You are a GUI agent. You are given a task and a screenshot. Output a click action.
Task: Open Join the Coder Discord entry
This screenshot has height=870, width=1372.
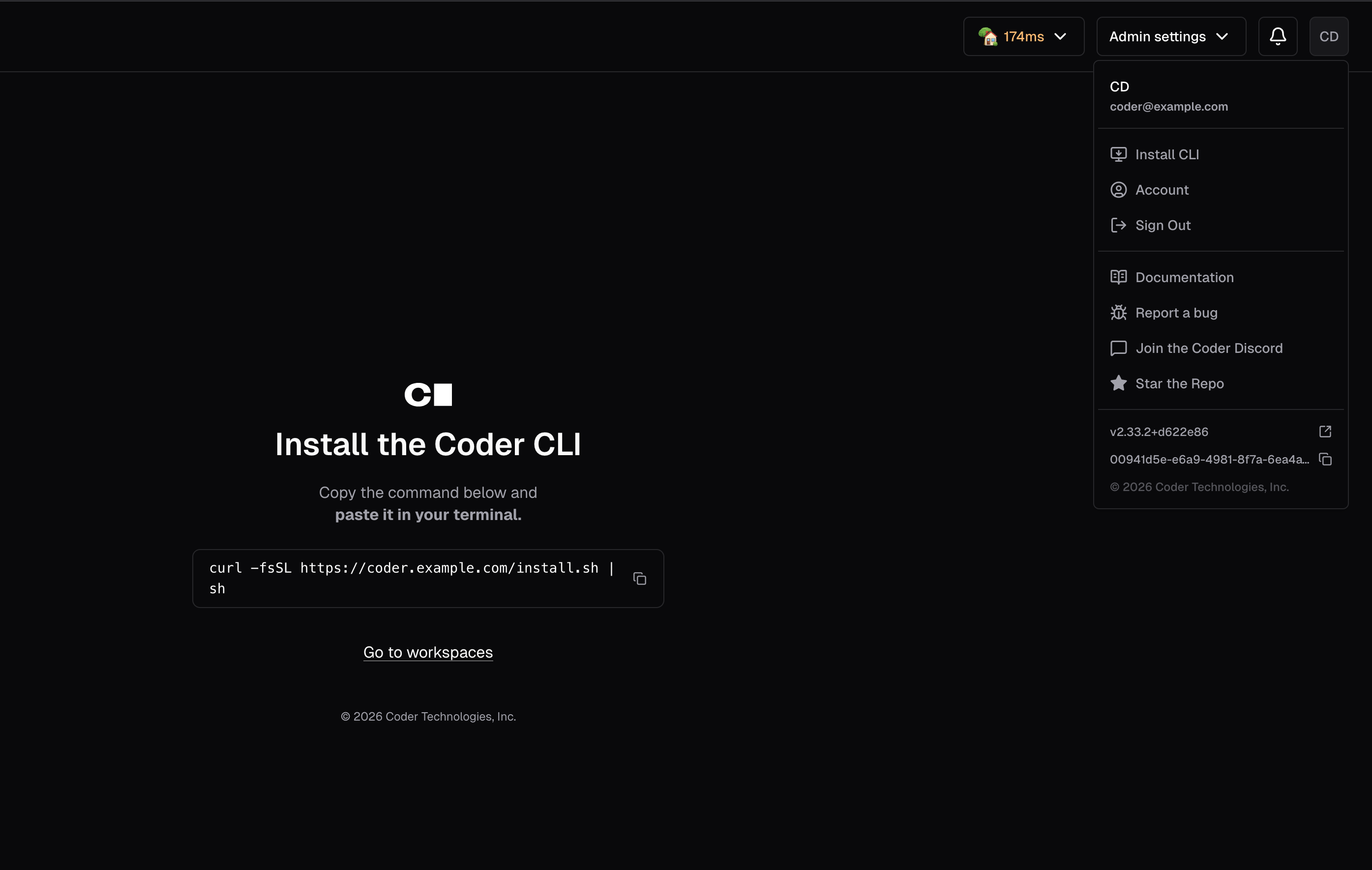[1221, 348]
